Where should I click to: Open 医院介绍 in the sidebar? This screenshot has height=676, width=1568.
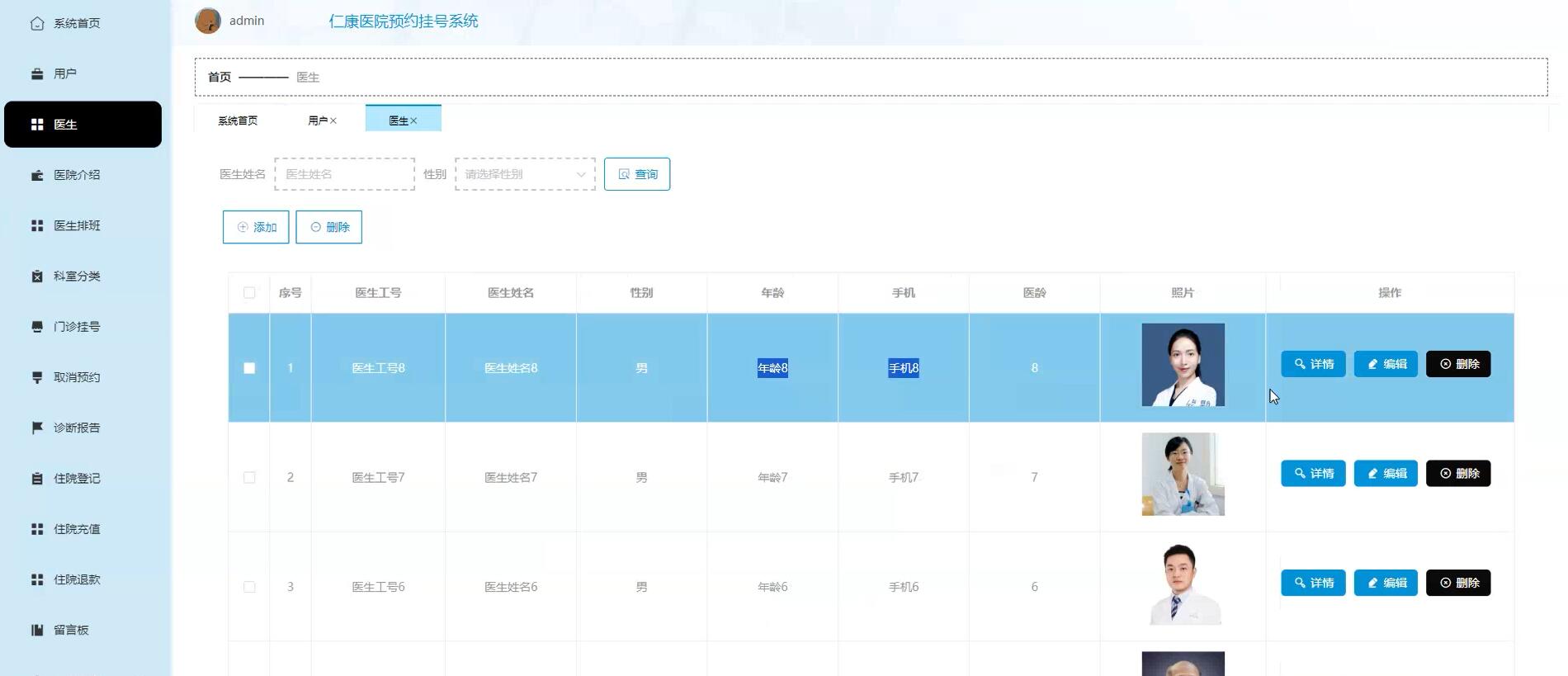[x=83, y=175]
